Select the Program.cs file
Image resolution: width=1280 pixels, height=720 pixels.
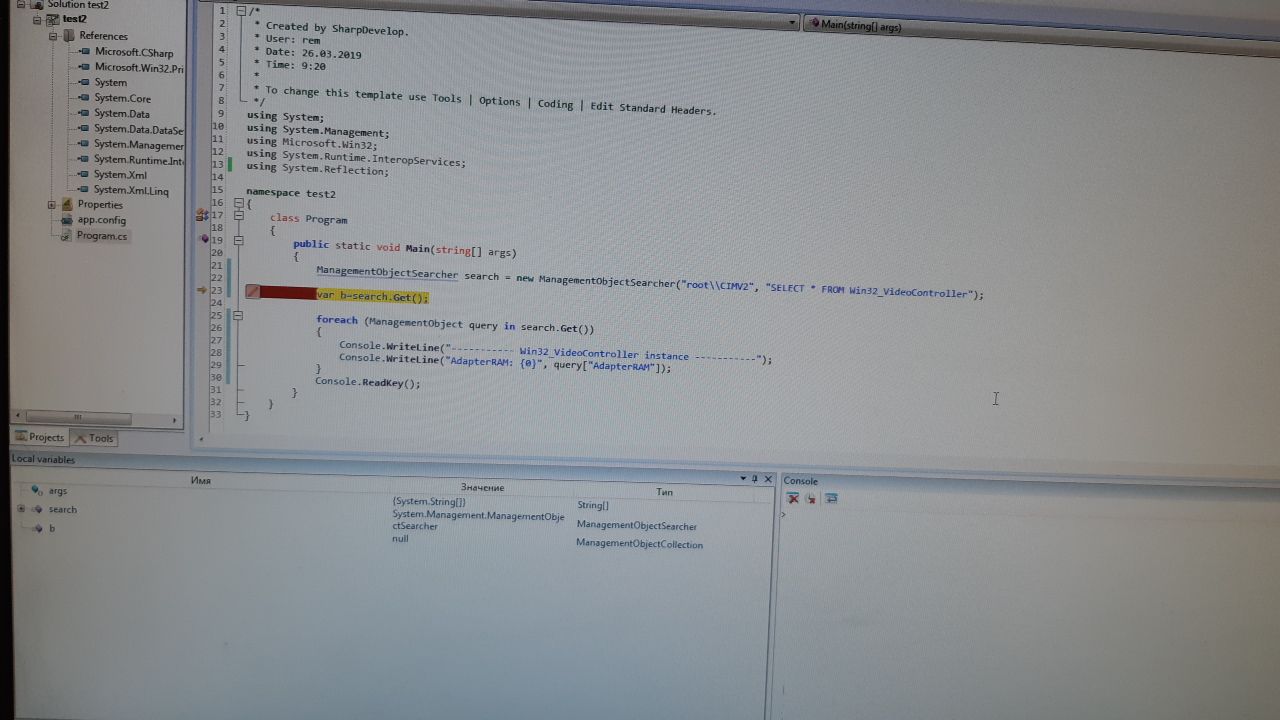coord(102,236)
